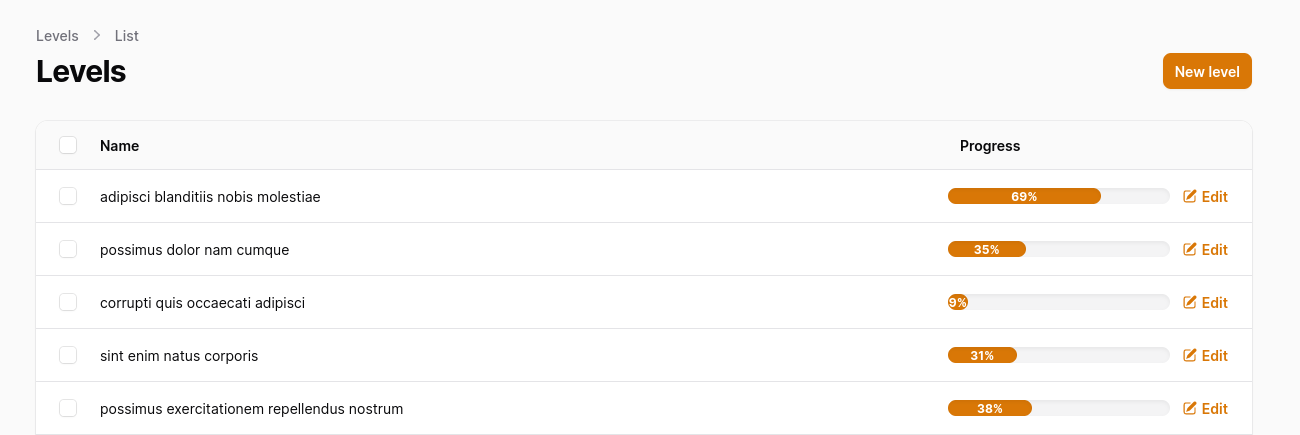
Task: Click the 9% progress bar
Action: pos(1059,302)
